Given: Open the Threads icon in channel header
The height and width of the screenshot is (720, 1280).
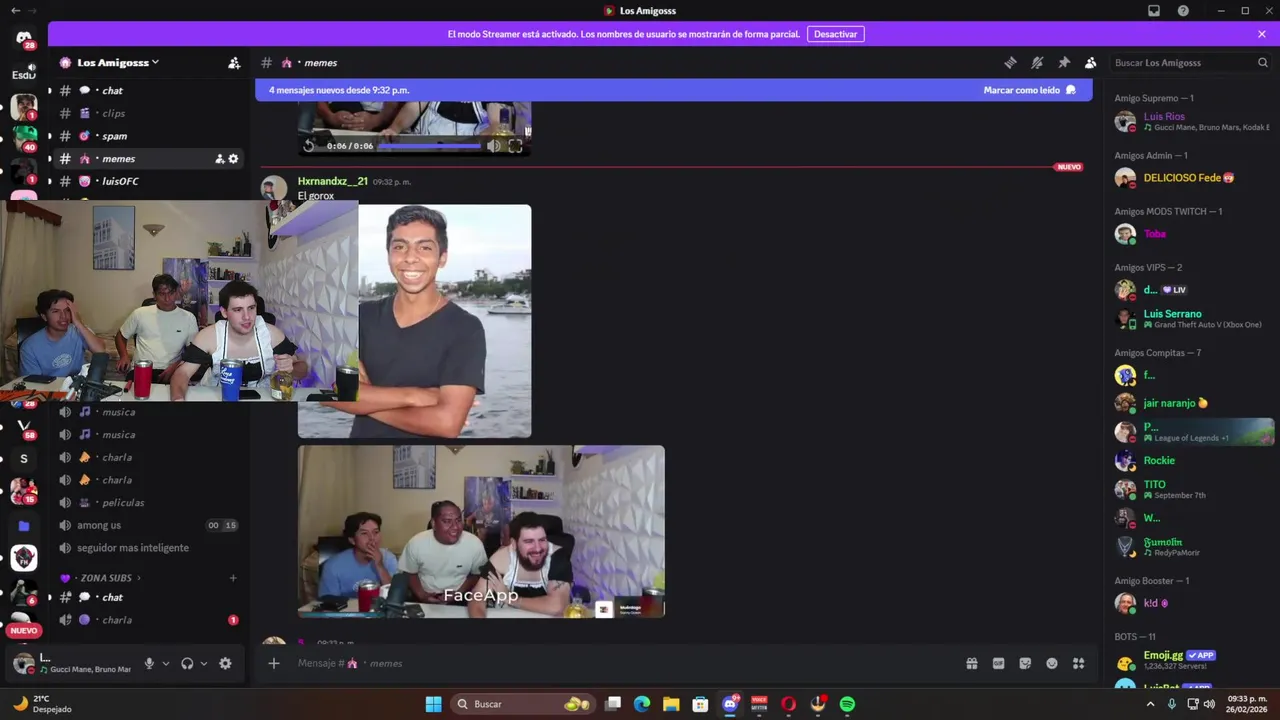Looking at the screenshot, I should [1010, 62].
